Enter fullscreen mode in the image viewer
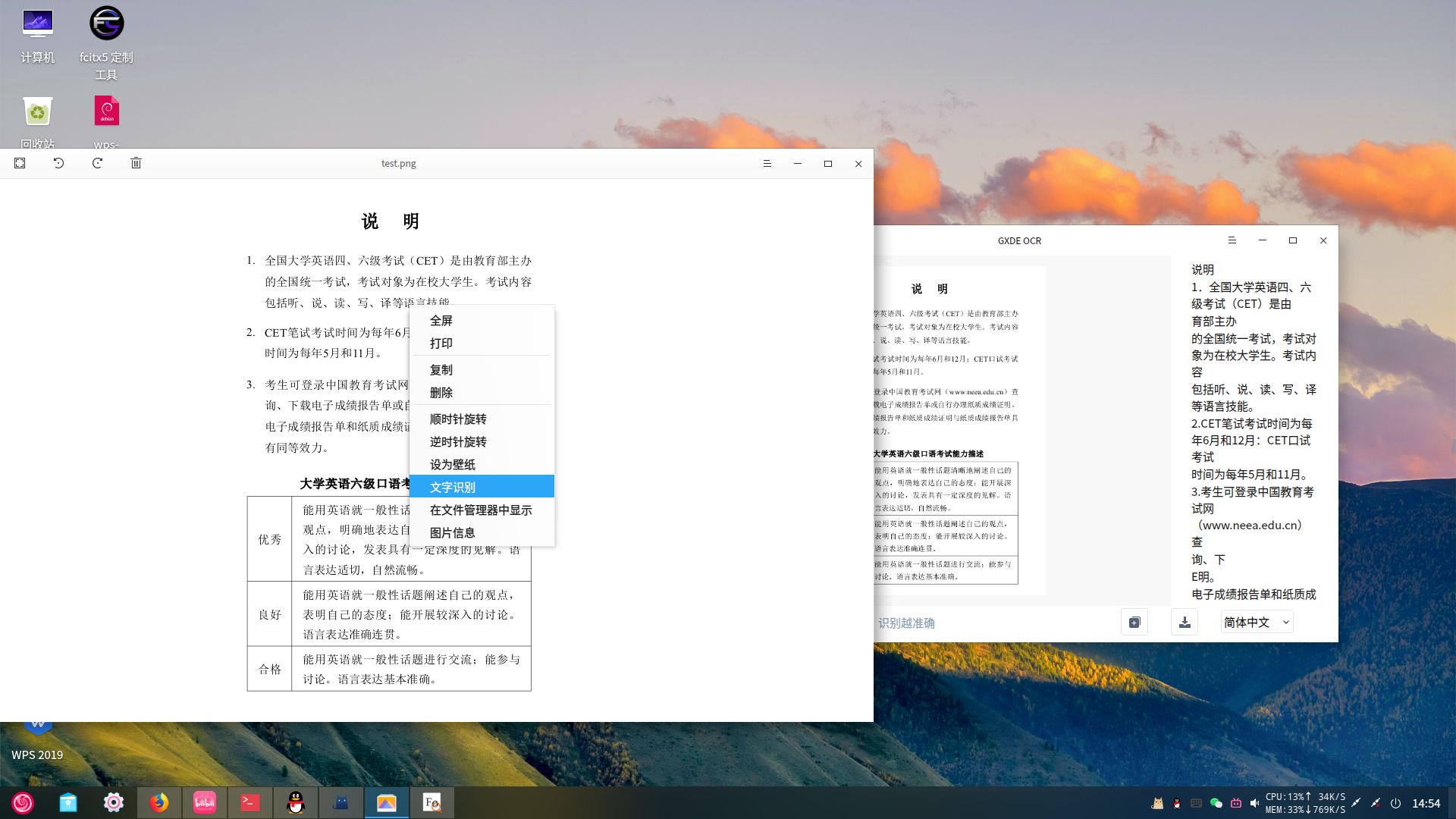Viewport: 1456px width, 819px height. 20,163
